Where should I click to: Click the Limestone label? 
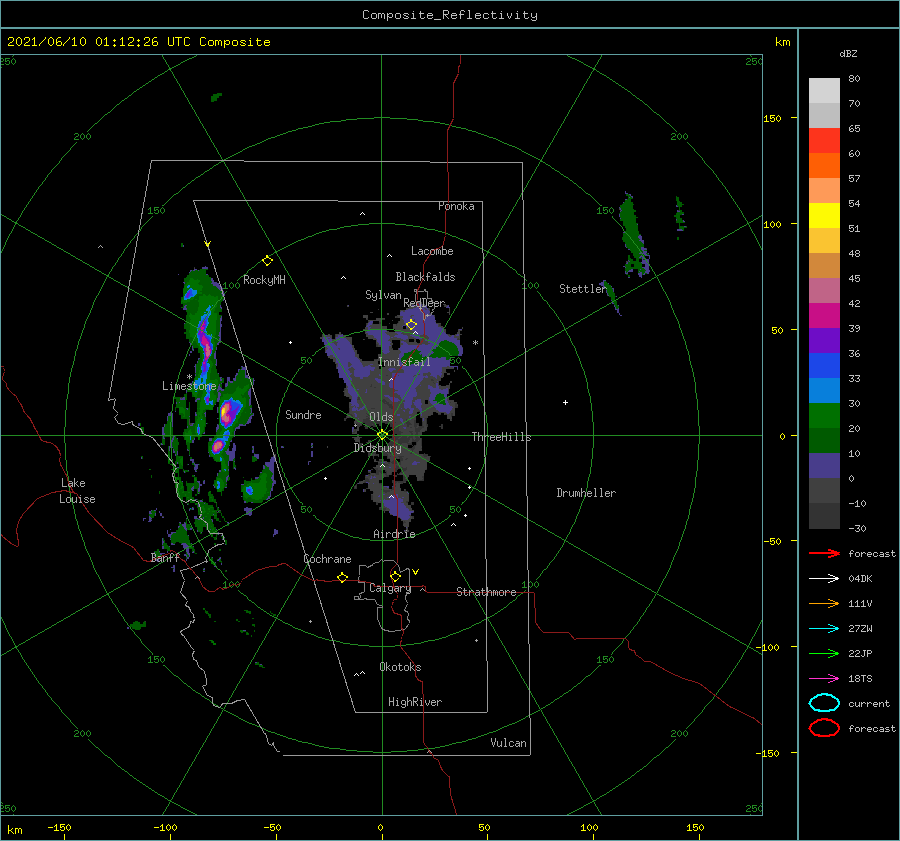tap(189, 386)
